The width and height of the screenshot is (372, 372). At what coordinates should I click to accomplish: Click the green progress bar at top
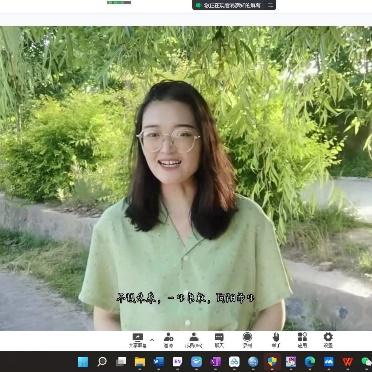pos(119,2)
